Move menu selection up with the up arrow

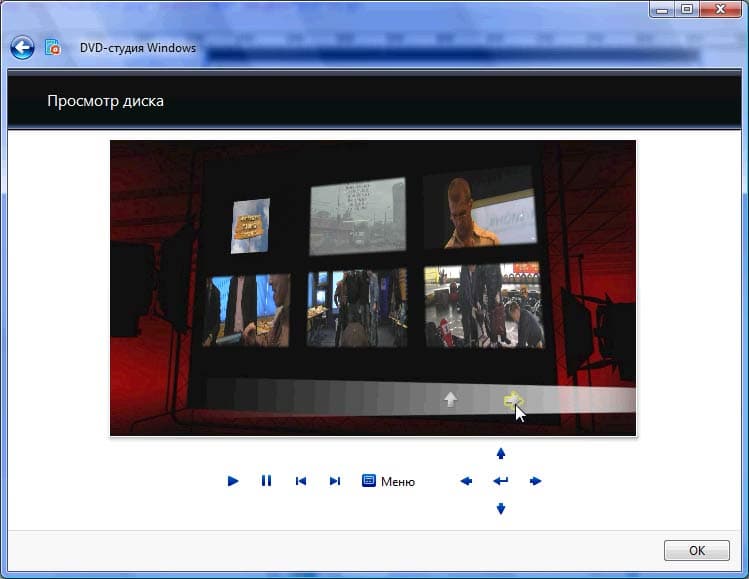tap(501, 453)
